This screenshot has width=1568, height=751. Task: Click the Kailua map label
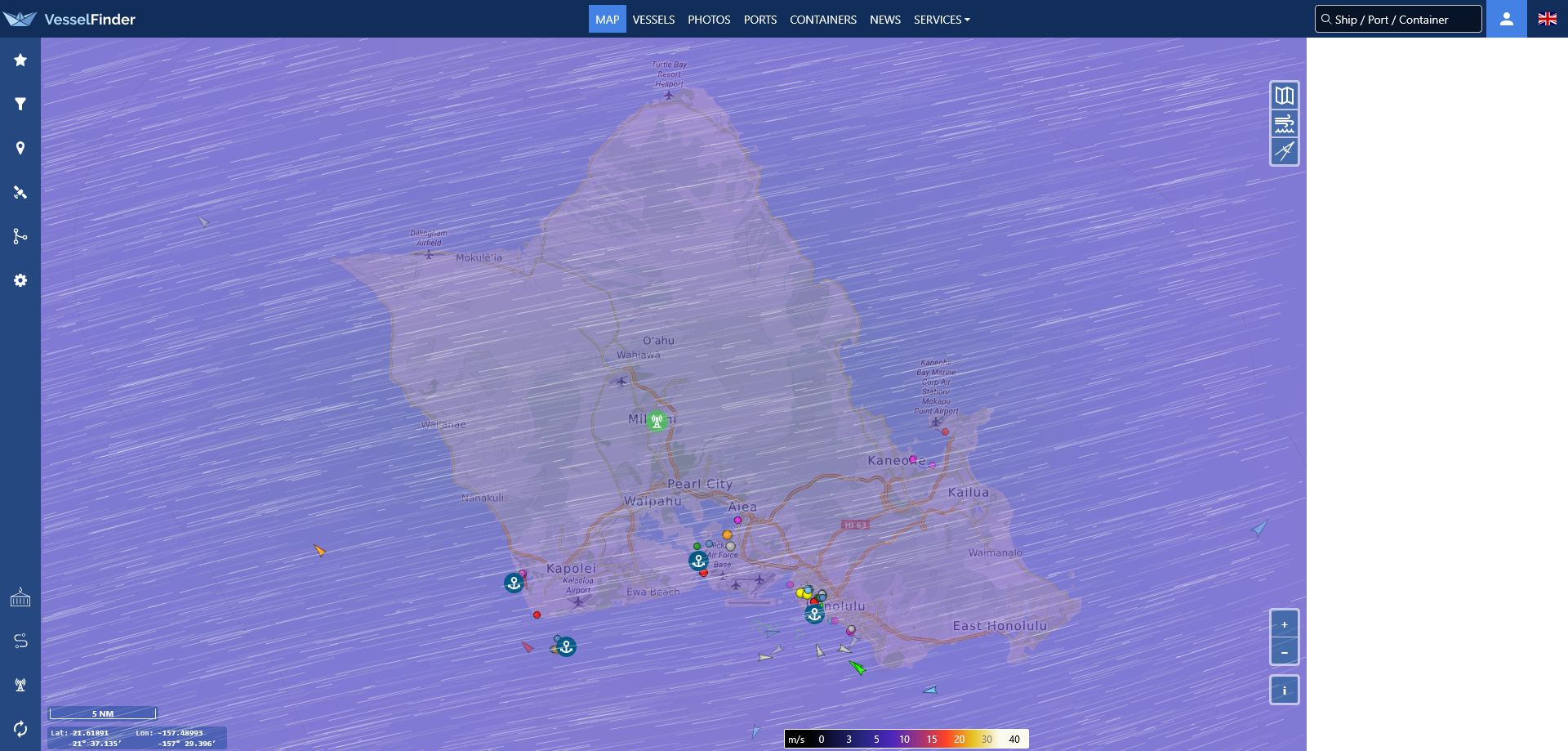[969, 492]
